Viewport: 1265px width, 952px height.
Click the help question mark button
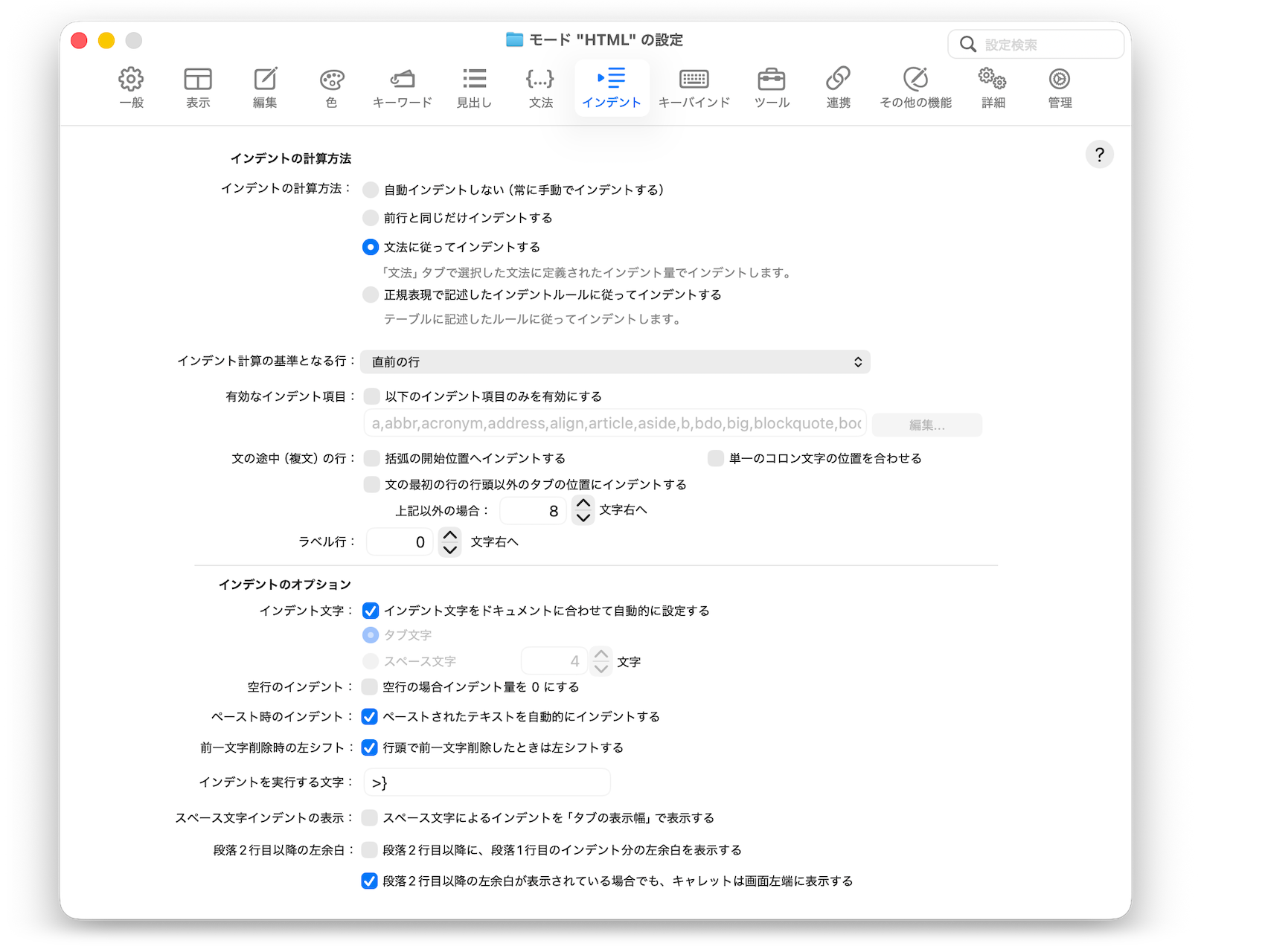1099,155
